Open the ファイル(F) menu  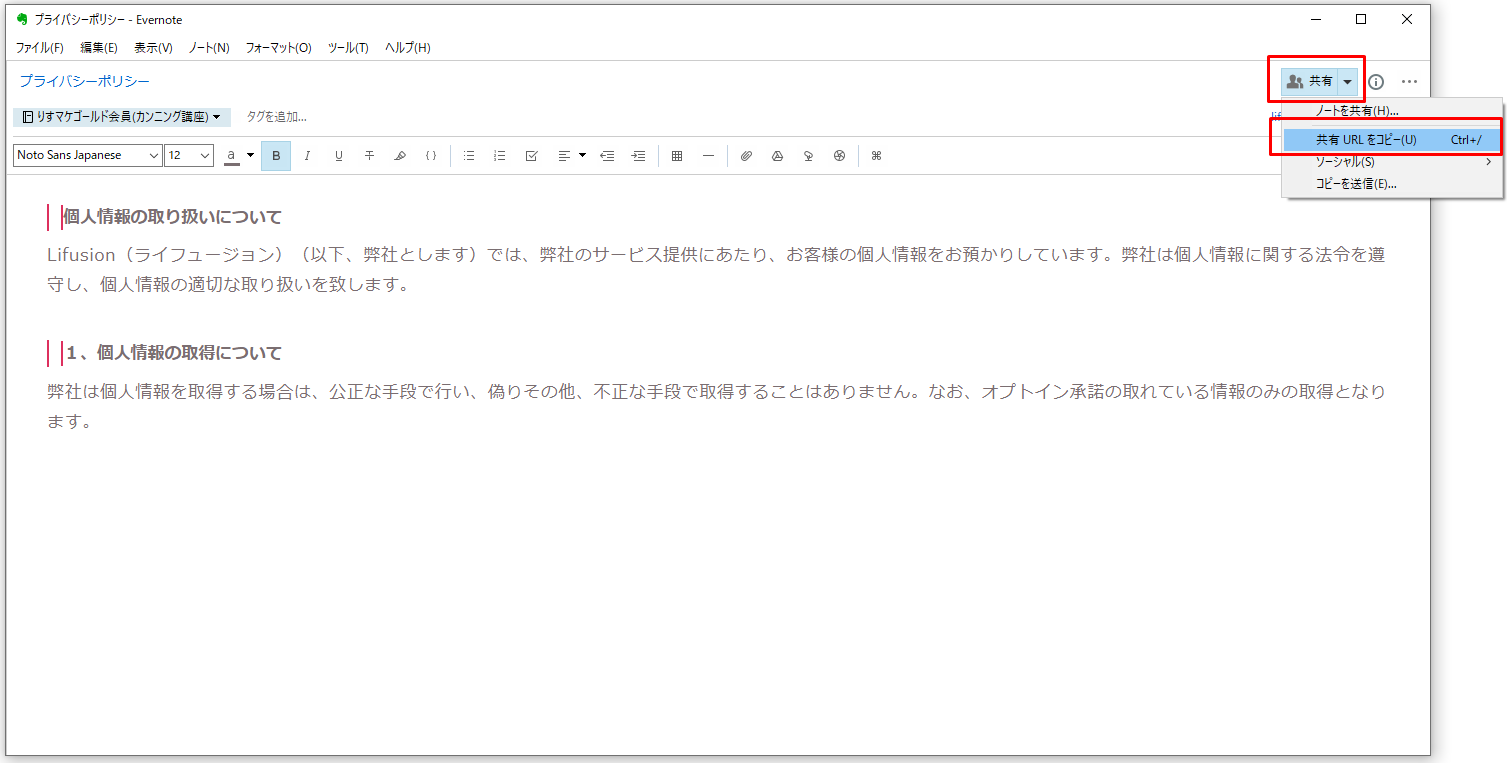coord(40,48)
